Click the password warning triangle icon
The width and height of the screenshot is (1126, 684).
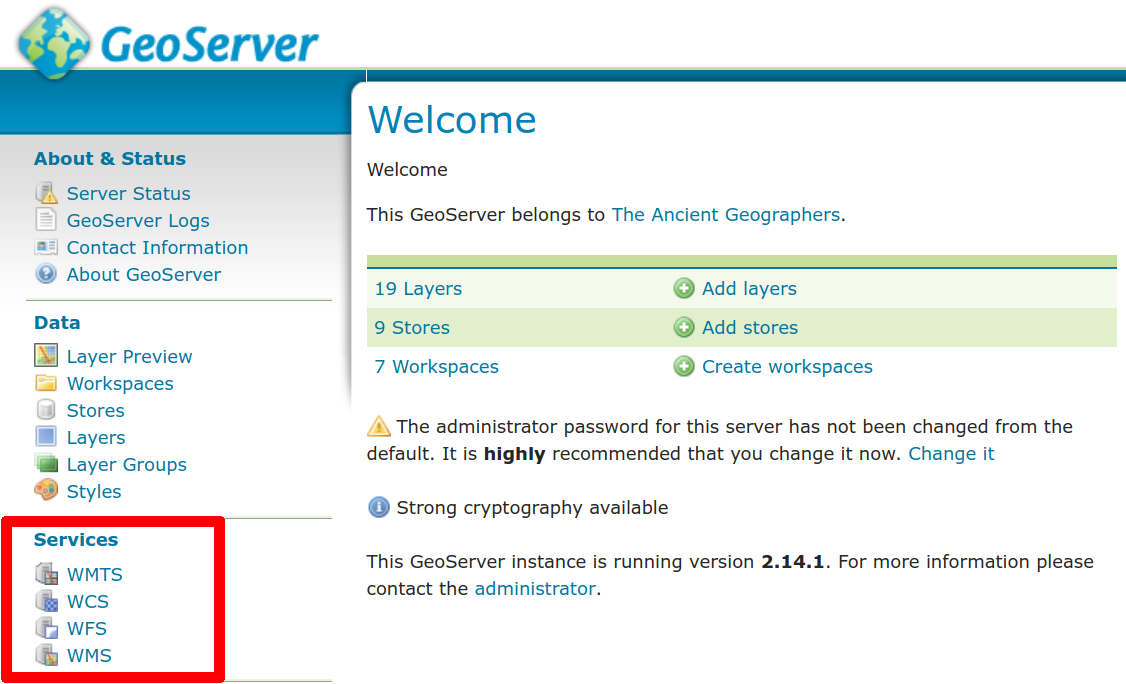tap(378, 426)
